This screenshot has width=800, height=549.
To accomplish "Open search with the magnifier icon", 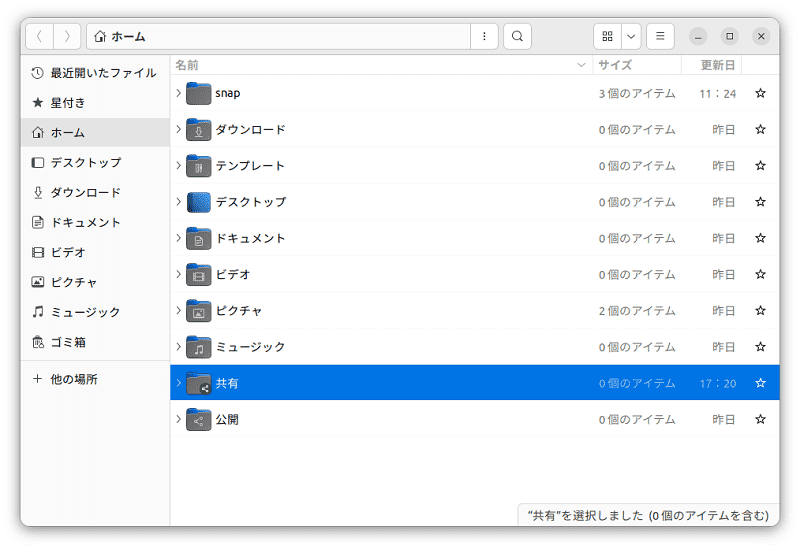I will [x=517, y=37].
